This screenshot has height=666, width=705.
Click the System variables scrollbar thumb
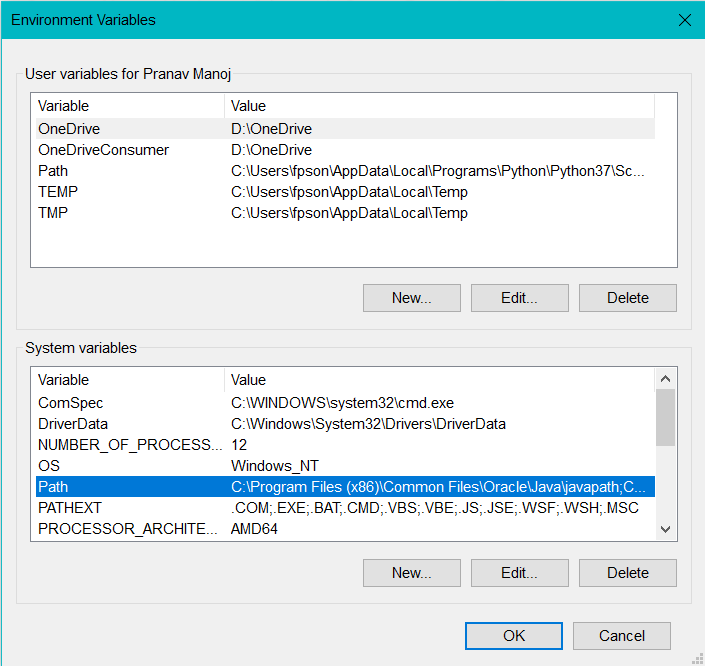[x=665, y=417]
